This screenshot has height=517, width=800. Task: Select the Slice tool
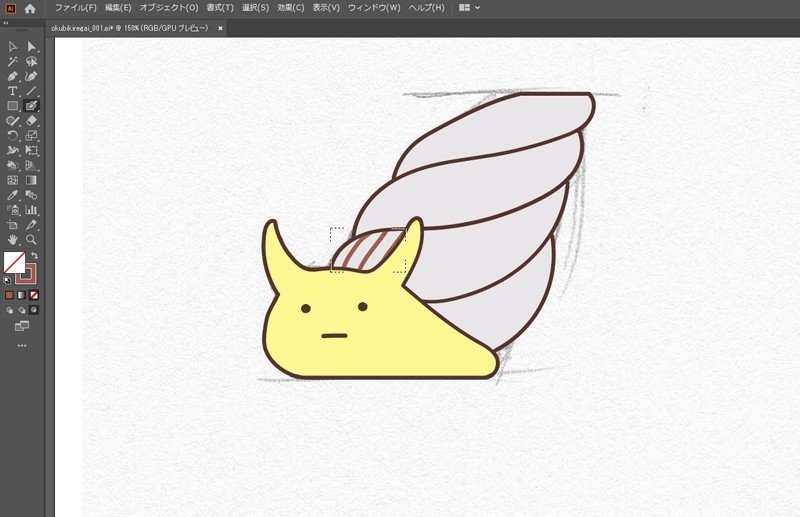point(32,225)
